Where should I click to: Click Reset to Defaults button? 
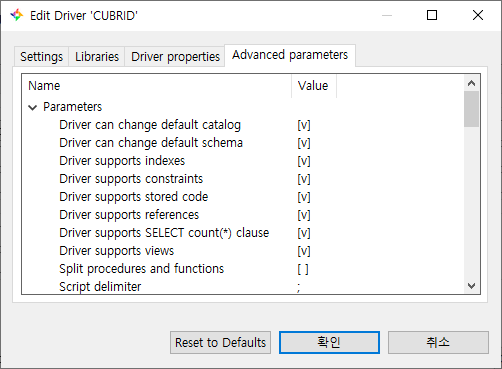tap(220, 342)
